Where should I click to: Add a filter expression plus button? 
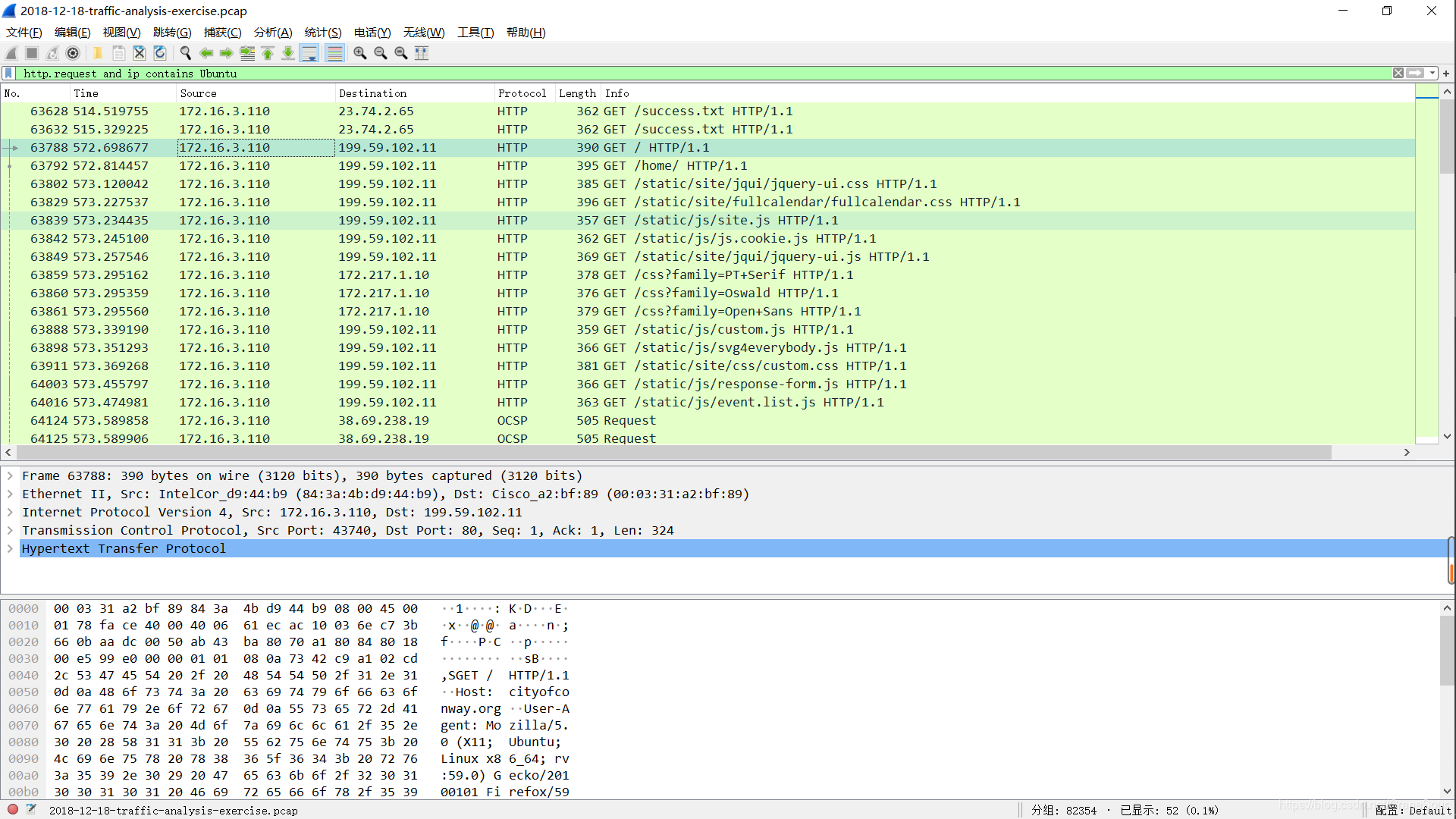pos(1446,74)
